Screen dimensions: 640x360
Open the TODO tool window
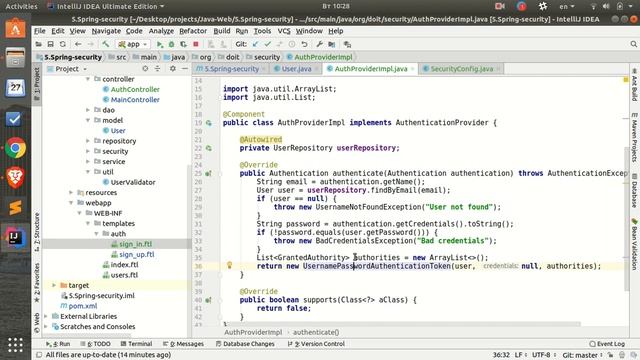[x=96, y=344]
